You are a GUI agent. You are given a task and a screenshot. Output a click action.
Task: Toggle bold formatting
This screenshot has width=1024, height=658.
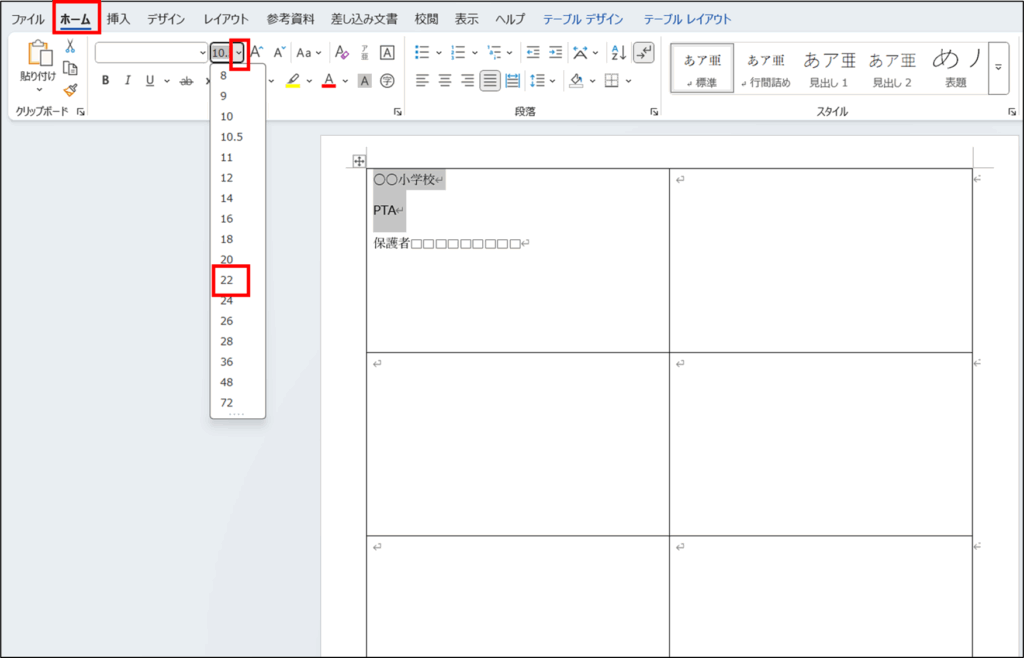[105, 81]
